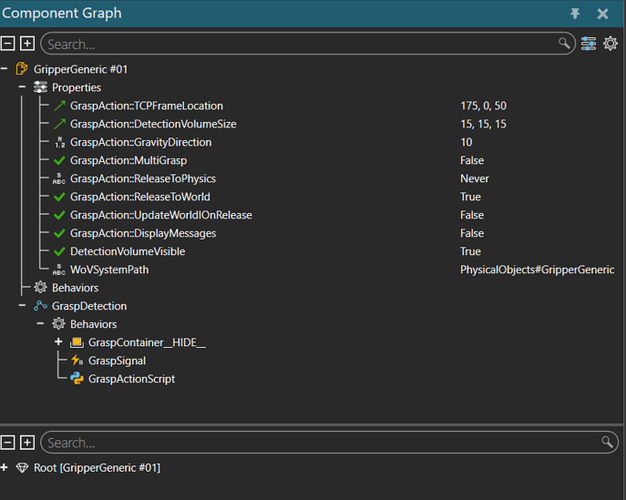Select the GraspActionScript behavior

click(x=131, y=379)
